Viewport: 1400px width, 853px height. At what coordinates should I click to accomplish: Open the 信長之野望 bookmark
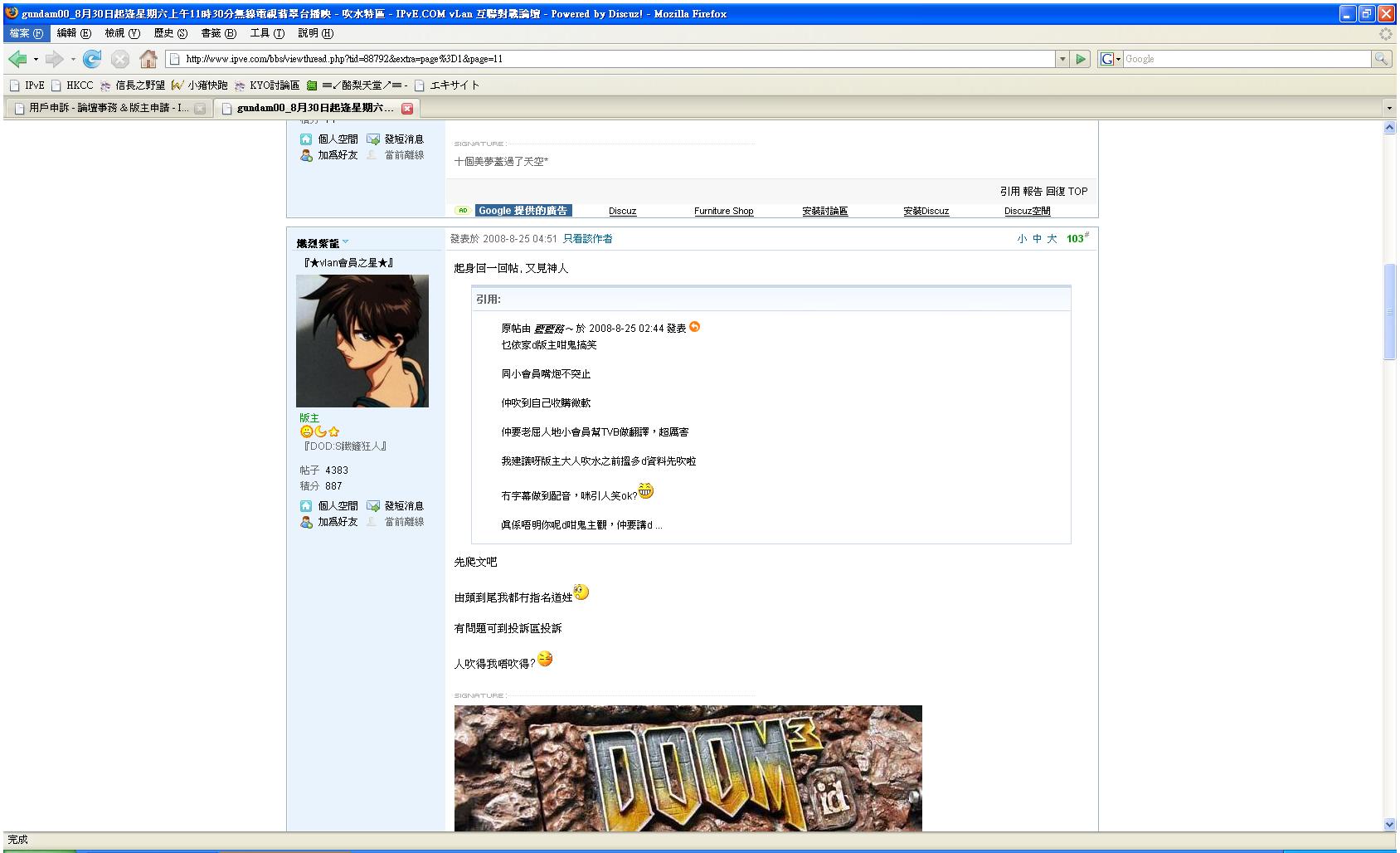pyautogui.click(x=132, y=85)
